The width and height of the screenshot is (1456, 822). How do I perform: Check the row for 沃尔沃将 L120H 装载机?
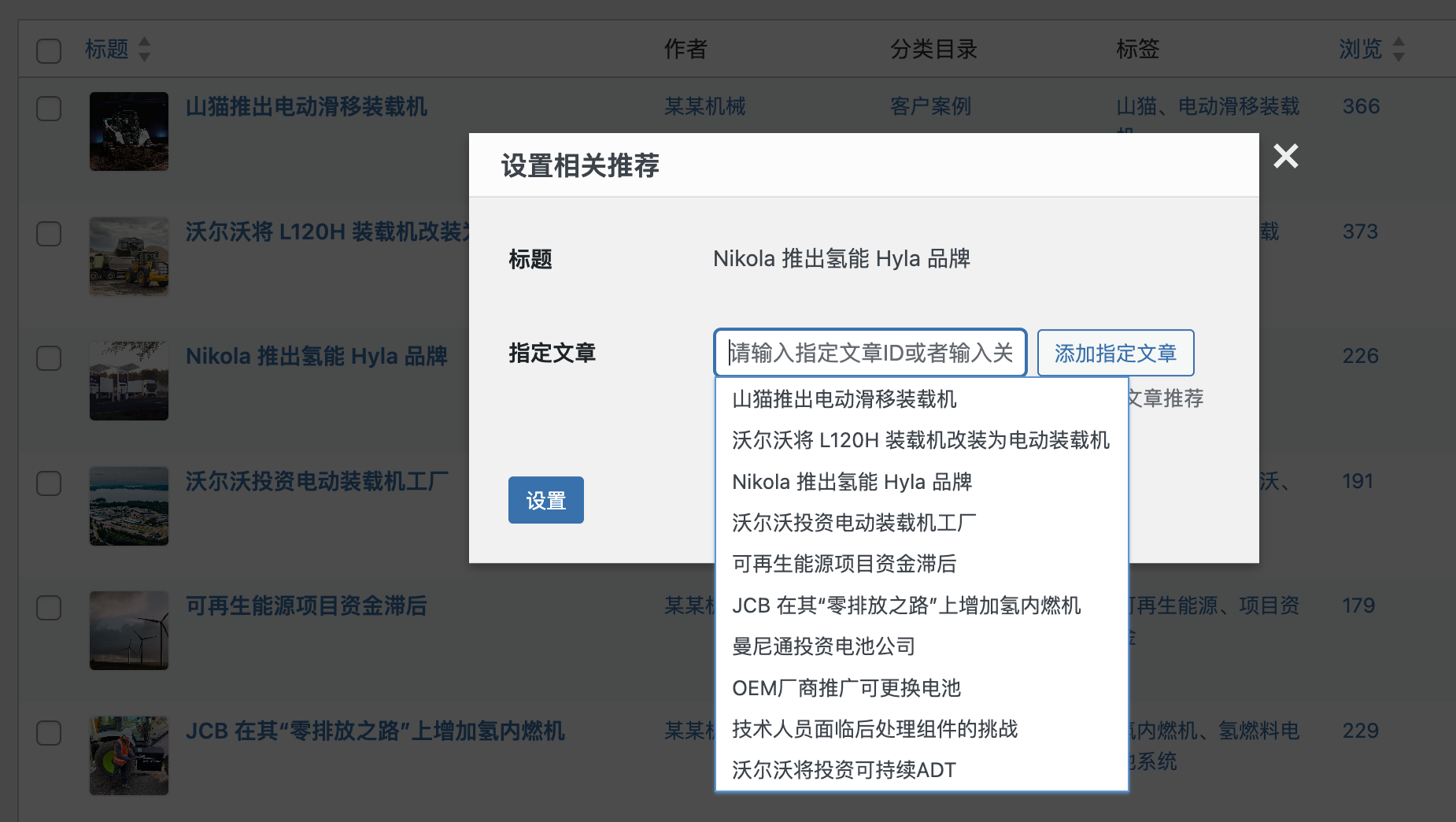pyautogui.click(x=49, y=234)
